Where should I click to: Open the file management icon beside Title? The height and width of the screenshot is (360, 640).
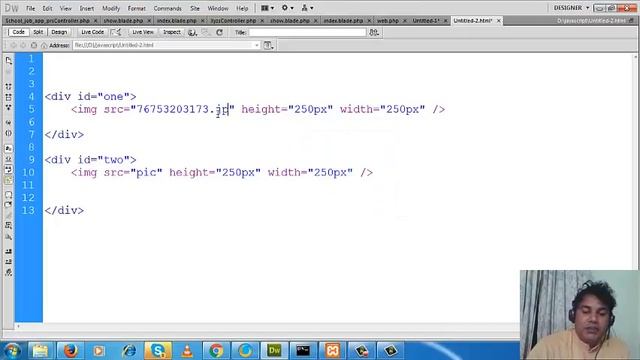(x=374, y=32)
